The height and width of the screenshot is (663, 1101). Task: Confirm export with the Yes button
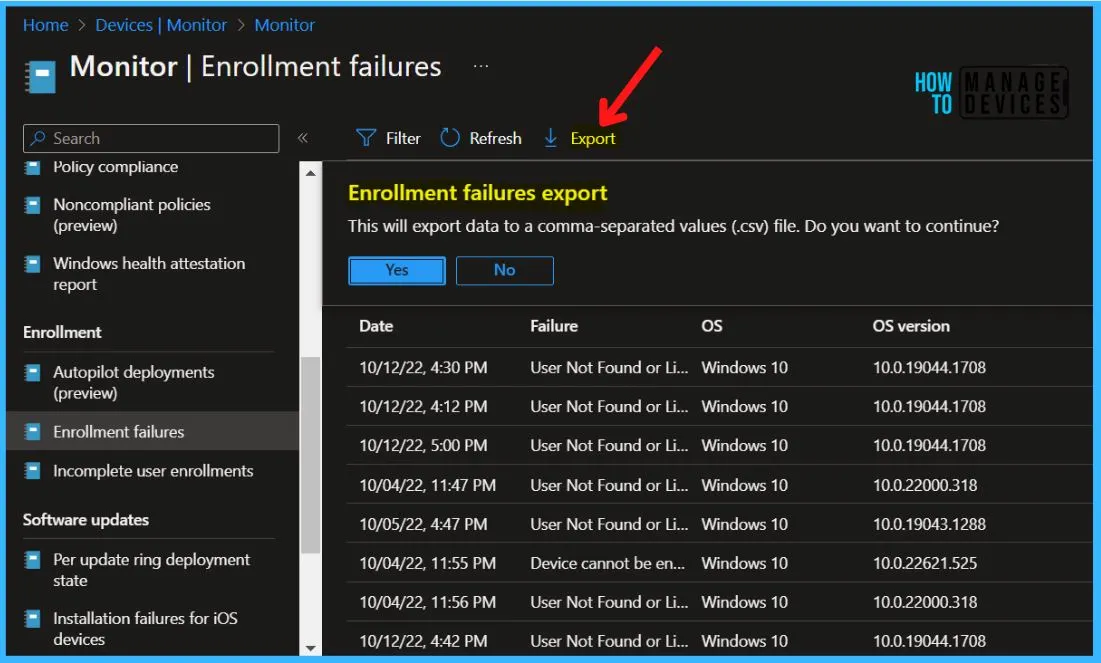pos(397,270)
